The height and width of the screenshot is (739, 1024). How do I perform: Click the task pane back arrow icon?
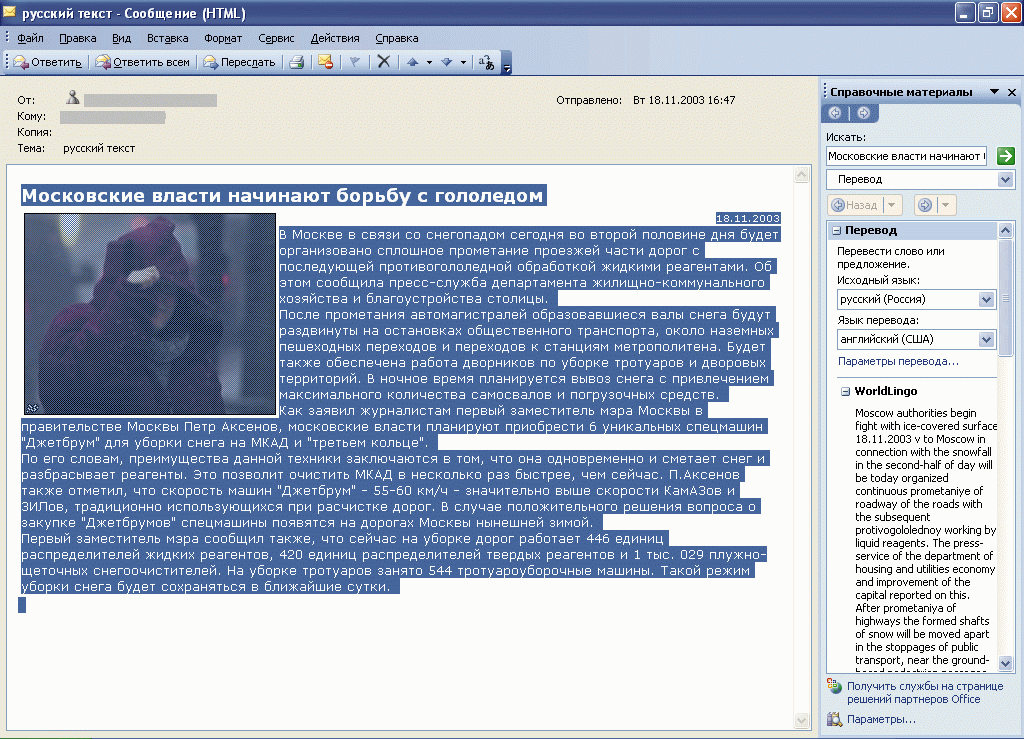pos(835,113)
